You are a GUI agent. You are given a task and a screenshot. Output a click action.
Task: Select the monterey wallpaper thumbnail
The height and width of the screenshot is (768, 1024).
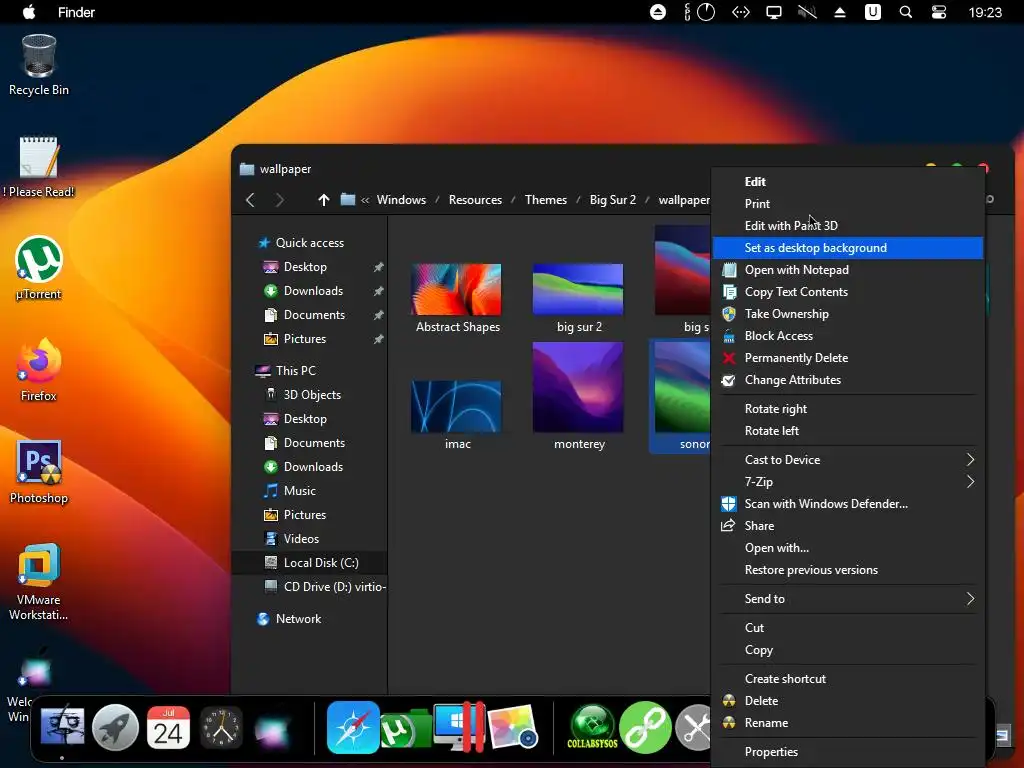click(579, 396)
